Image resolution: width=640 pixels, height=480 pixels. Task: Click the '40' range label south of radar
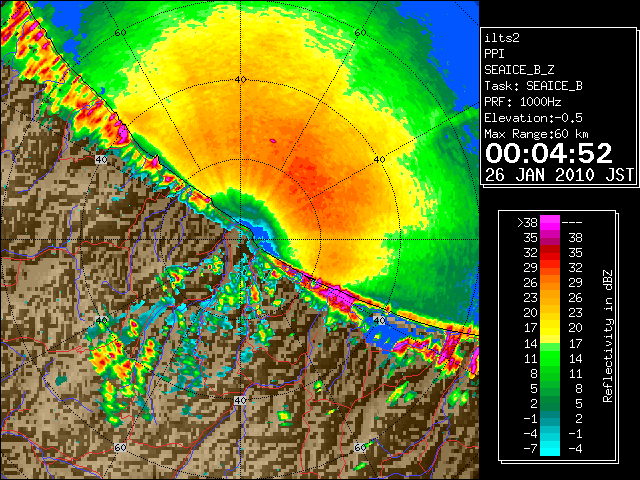(240, 400)
